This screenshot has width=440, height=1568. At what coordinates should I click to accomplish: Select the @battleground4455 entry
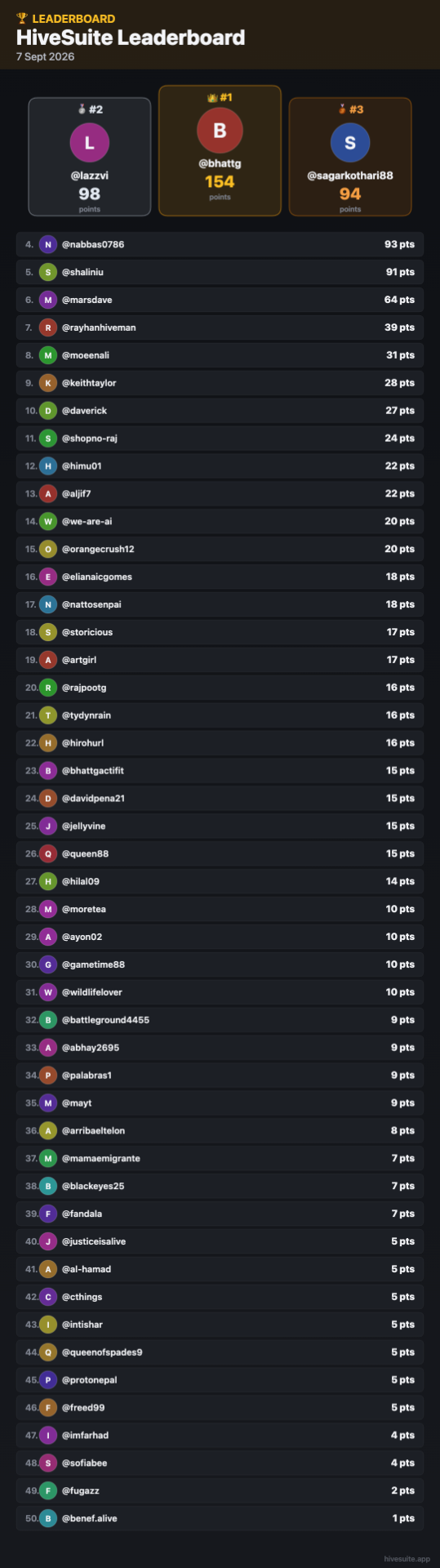tap(220, 1020)
